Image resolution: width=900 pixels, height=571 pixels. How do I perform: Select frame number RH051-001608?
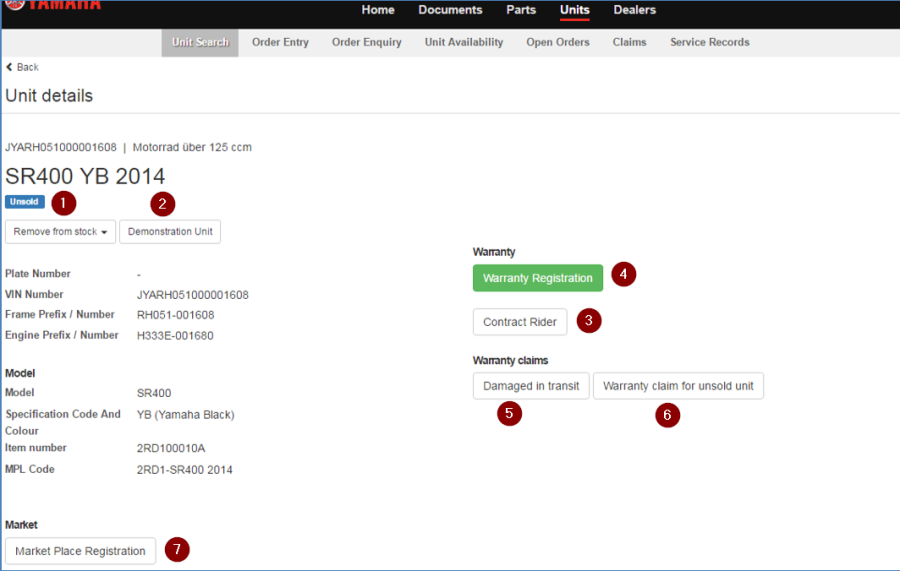176,315
